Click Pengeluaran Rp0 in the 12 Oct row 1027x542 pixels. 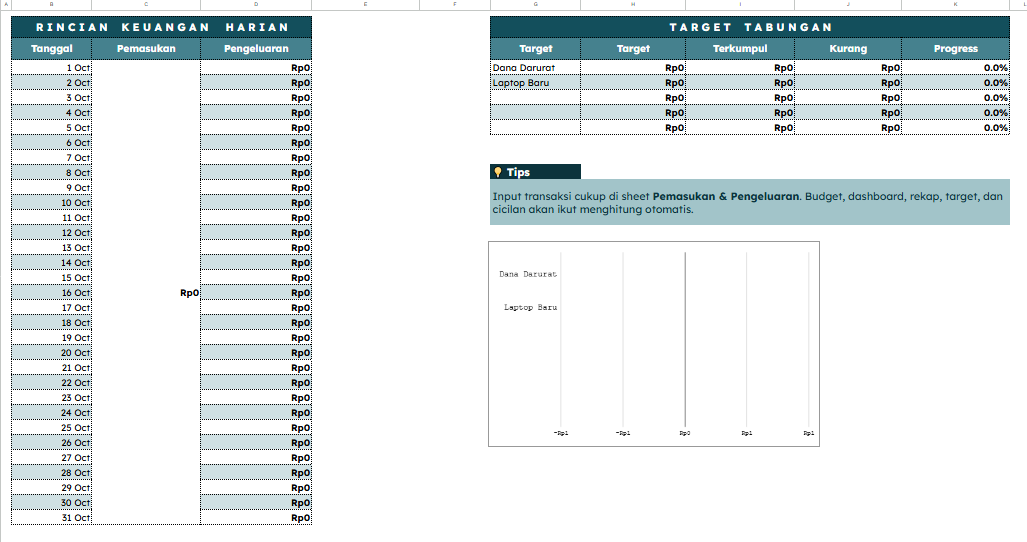click(256, 232)
